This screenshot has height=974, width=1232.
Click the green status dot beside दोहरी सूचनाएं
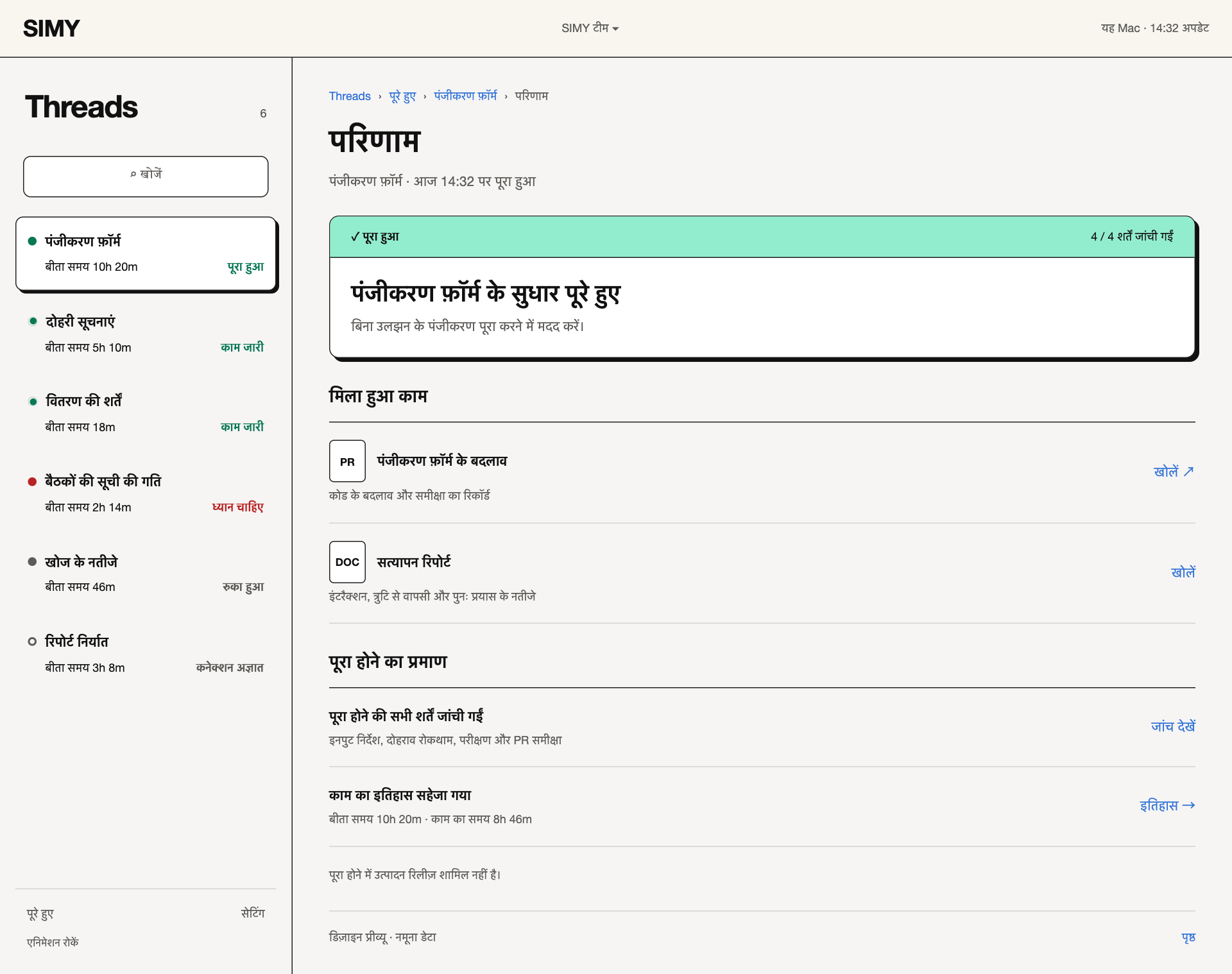[33, 321]
